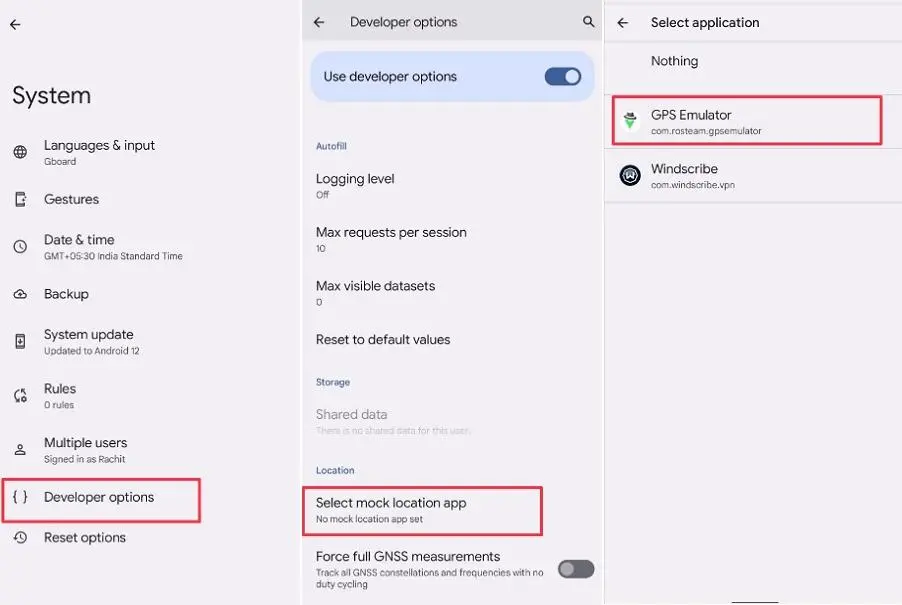Image resolution: width=902 pixels, height=605 pixels.
Task: Tap back arrow on System screen
Action: coord(16,24)
